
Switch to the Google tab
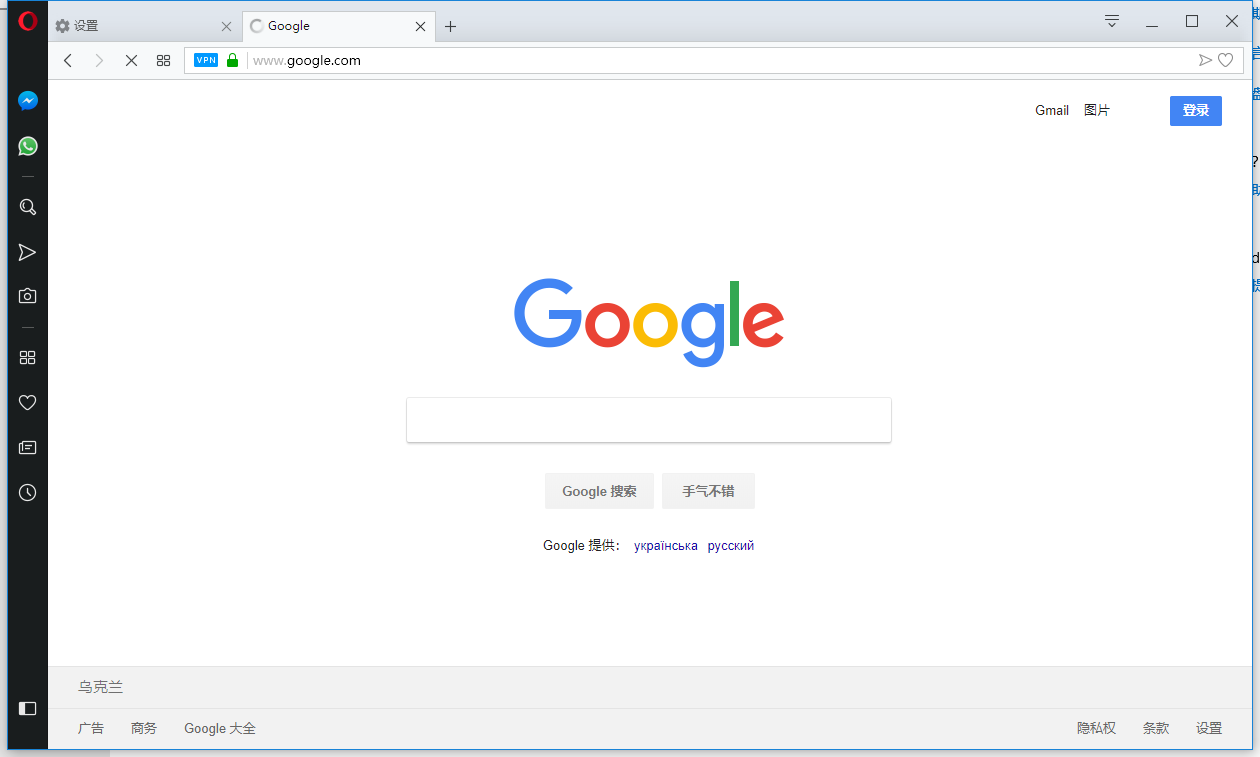[x=339, y=27]
